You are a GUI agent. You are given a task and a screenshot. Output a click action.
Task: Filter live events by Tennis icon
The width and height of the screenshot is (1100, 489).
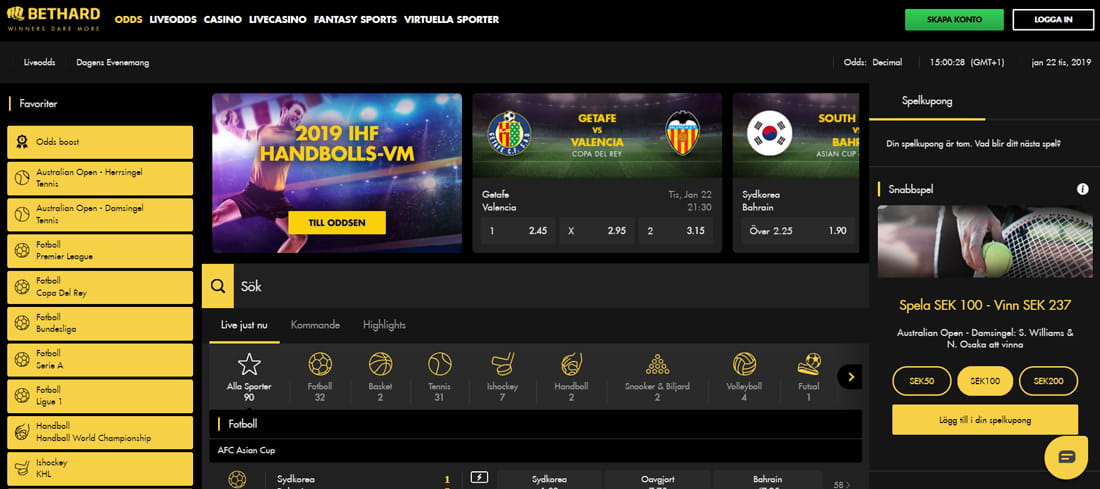coord(440,364)
